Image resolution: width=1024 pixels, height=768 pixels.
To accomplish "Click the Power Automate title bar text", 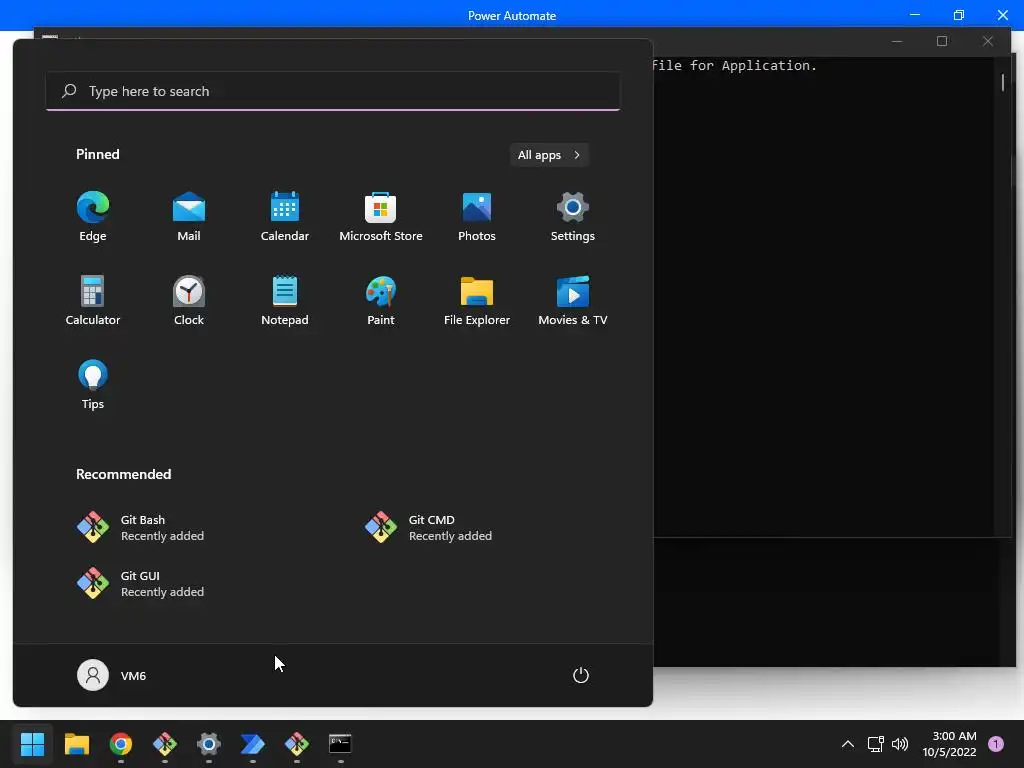I will (x=512, y=16).
